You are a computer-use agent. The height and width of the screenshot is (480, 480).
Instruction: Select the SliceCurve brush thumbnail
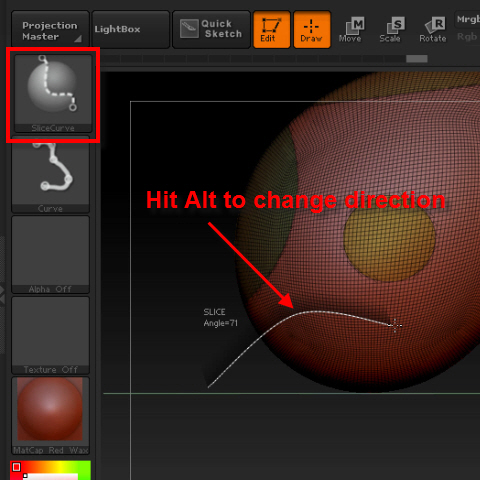(x=53, y=94)
